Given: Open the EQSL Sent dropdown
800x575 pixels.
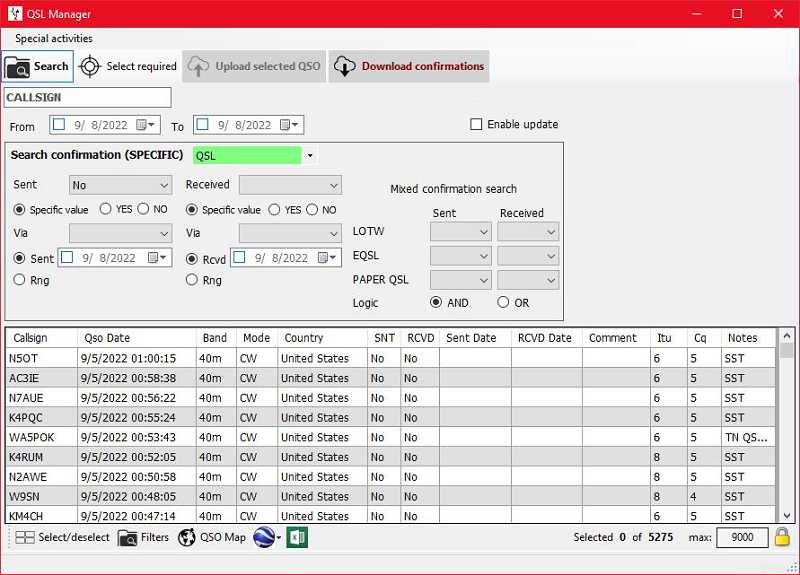Looking at the screenshot, I should (461, 256).
